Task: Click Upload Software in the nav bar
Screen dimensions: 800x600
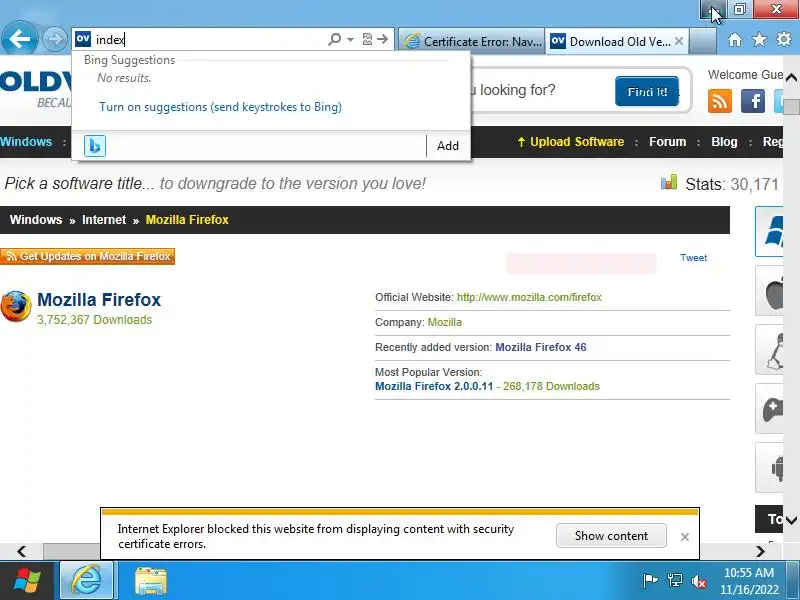Action: click(571, 142)
